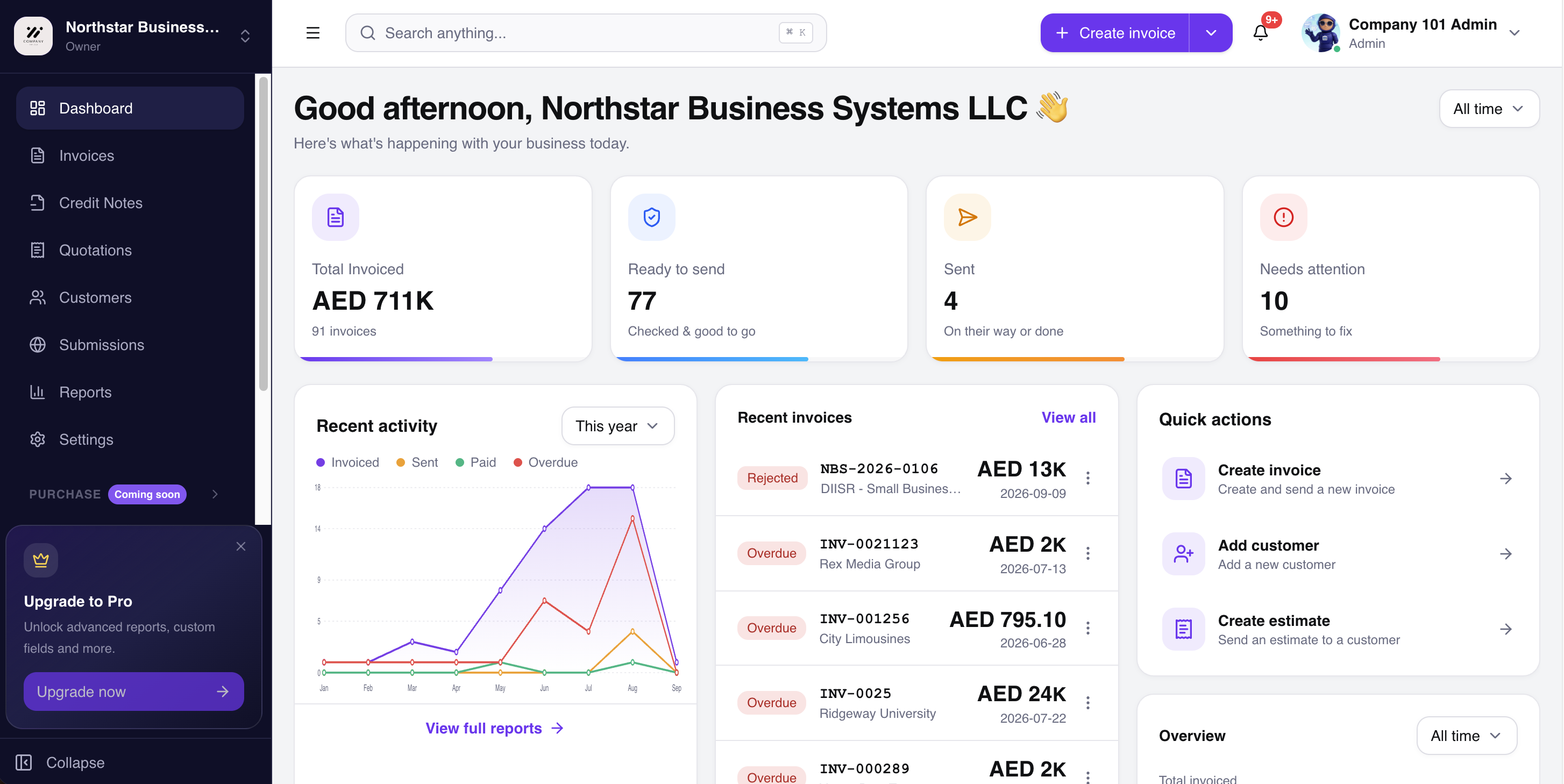Open Create invoice dropdown arrow
Image resolution: width=1564 pixels, height=784 pixels.
click(1211, 33)
